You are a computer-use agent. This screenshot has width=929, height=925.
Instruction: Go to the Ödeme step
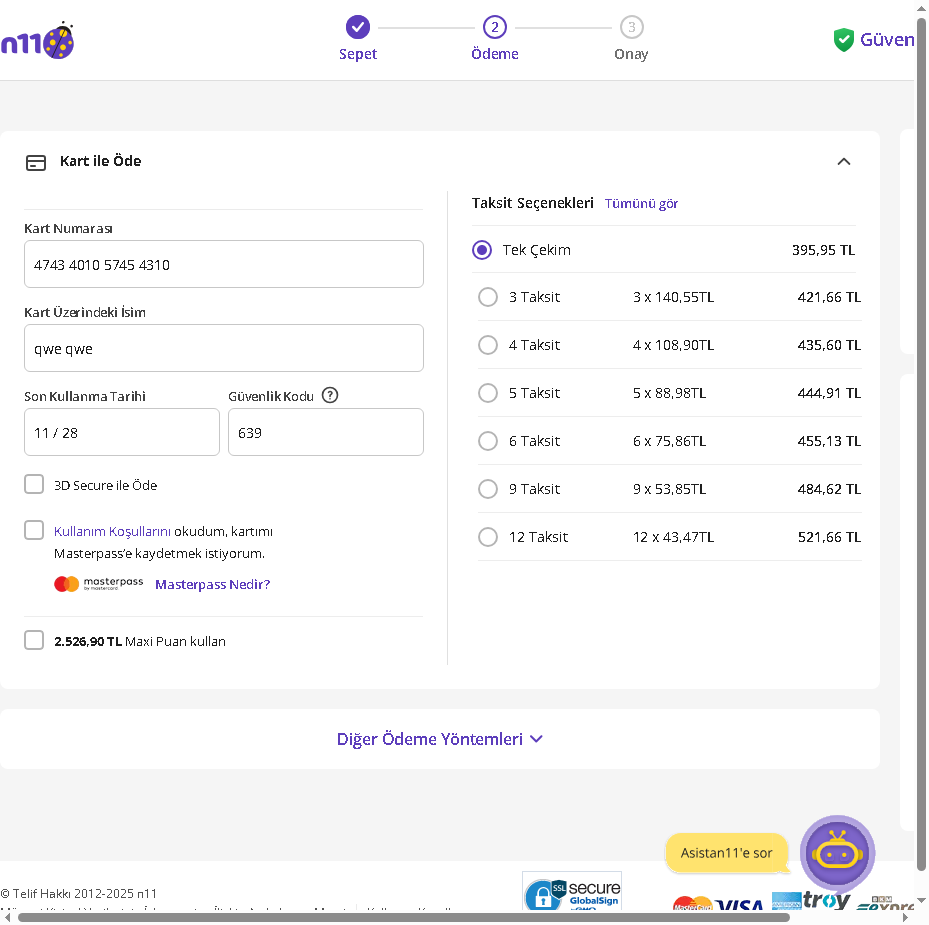[494, 27]
